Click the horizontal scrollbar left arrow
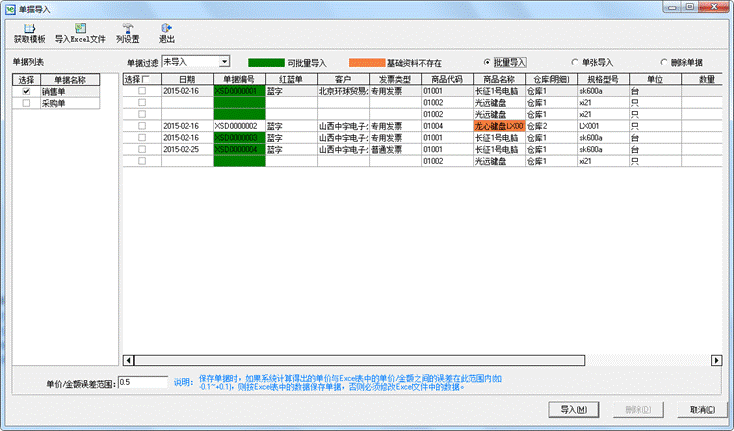The width and height of the screenshot is (734, 431). pyautogui.click(x=128, y=359)
